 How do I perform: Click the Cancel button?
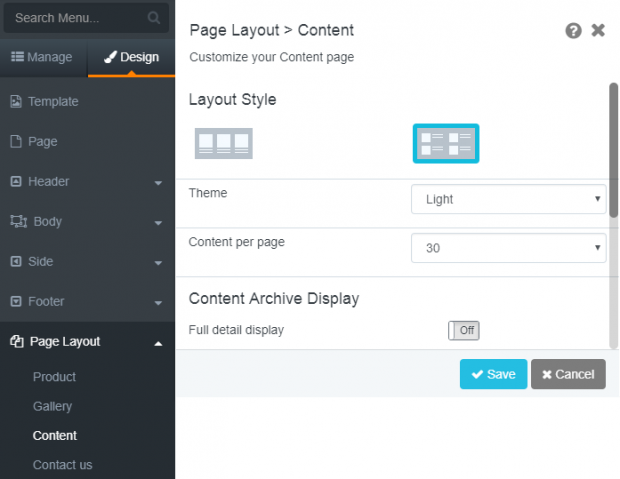[568, 374]
